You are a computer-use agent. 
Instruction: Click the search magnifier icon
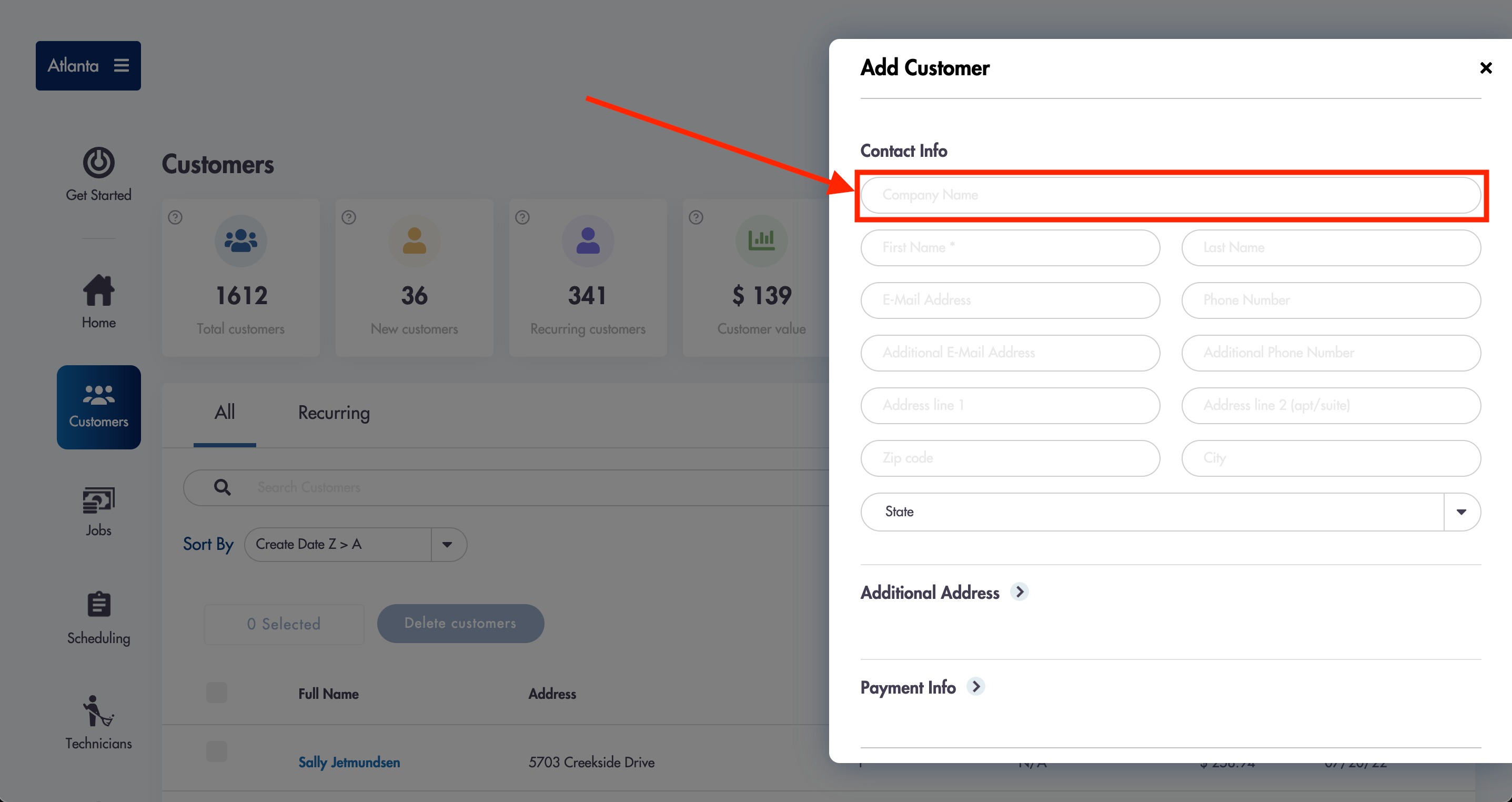pos(222,487)
